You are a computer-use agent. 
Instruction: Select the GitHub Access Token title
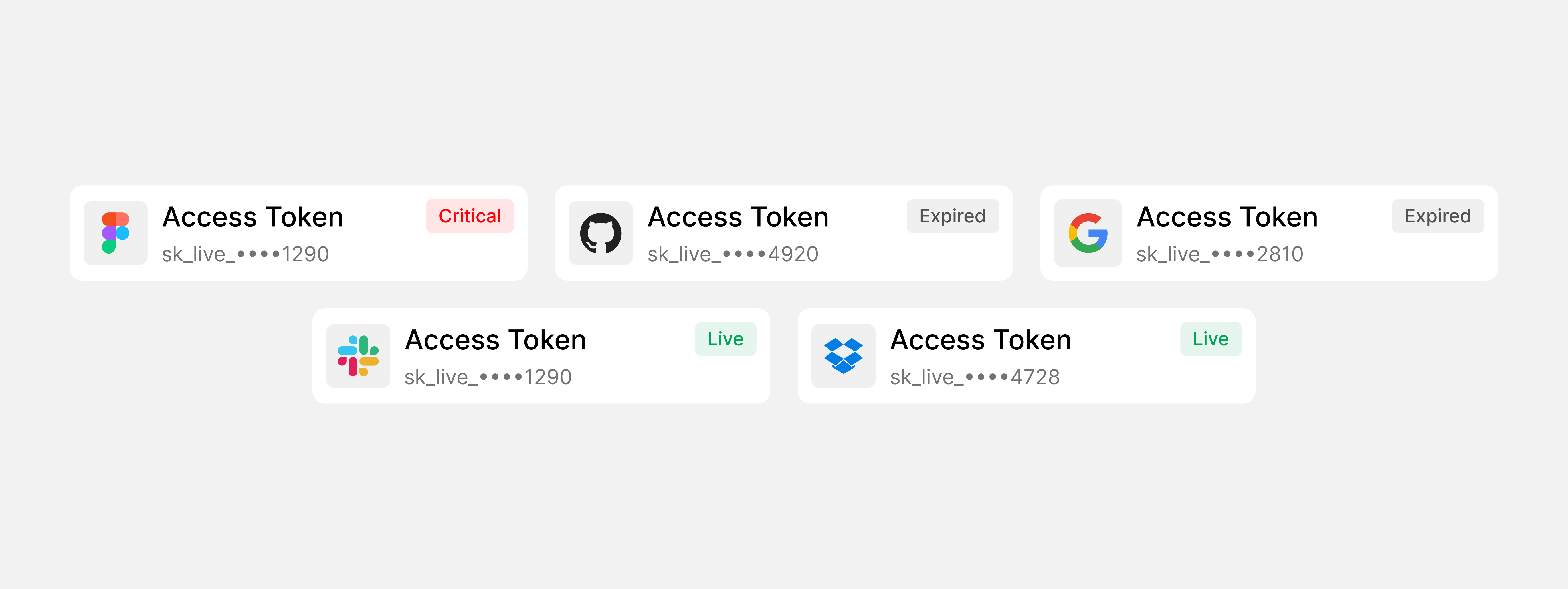738,217
